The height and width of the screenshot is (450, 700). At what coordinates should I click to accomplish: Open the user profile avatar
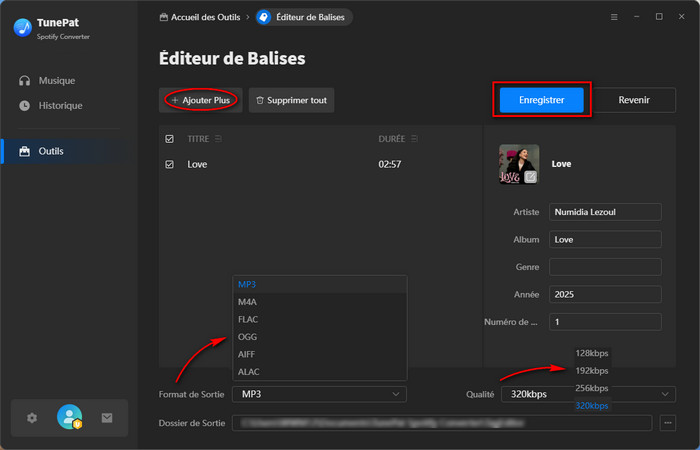(69, 418)
